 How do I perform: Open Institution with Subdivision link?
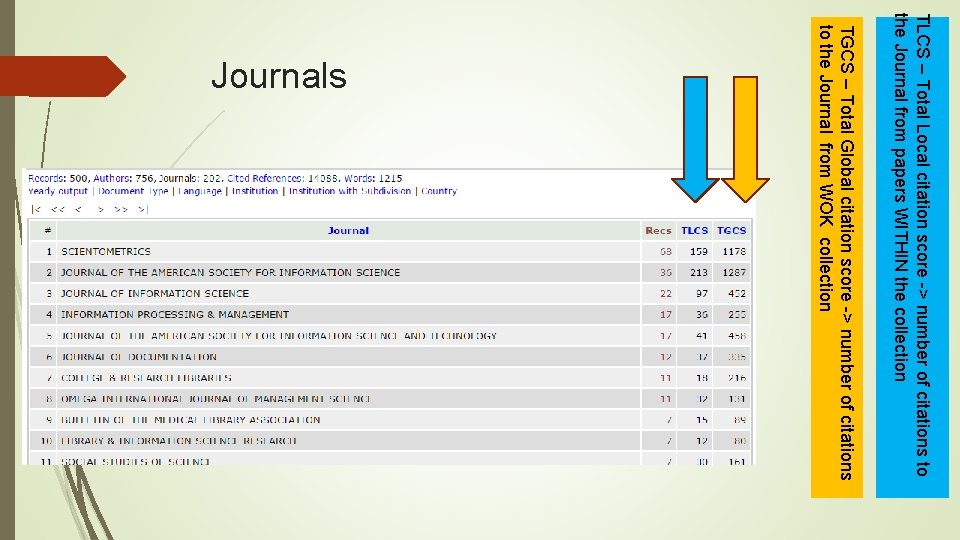tap(350, 191)
